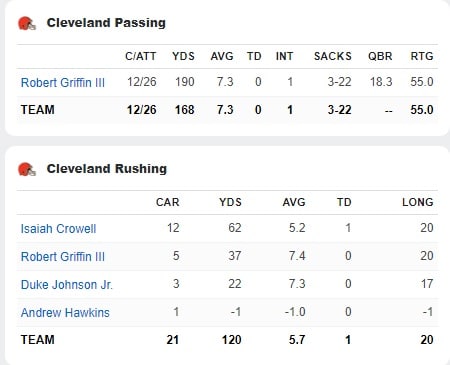Click the LONG column header in rushing
This screenshot has width=450, height=365.
418,202
